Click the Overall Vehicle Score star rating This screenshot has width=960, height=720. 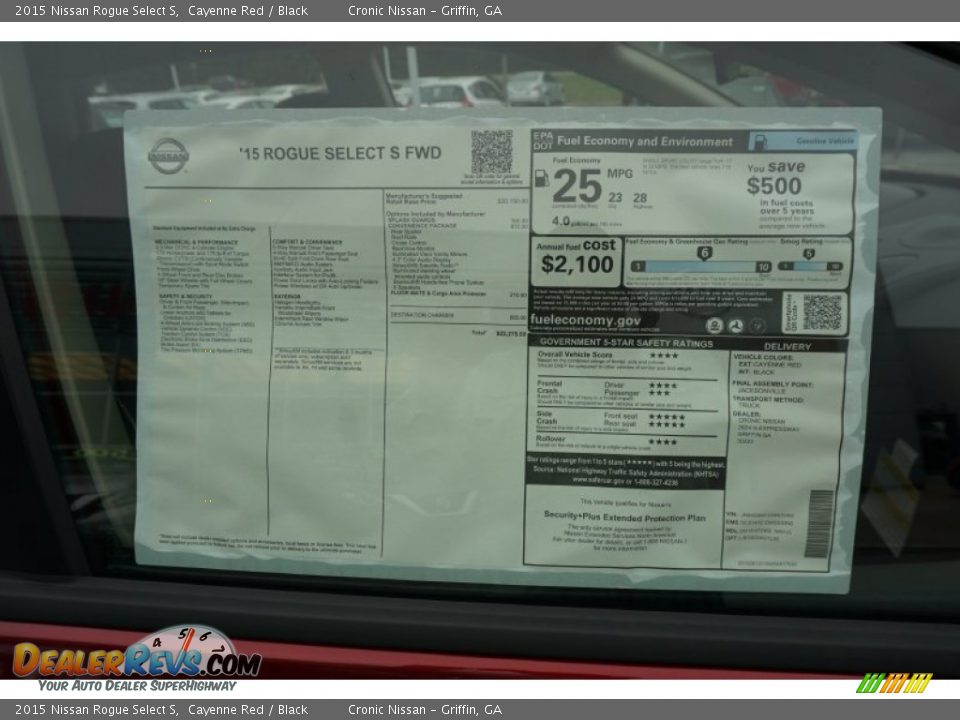pyautogui.click(x=662, y=355)
